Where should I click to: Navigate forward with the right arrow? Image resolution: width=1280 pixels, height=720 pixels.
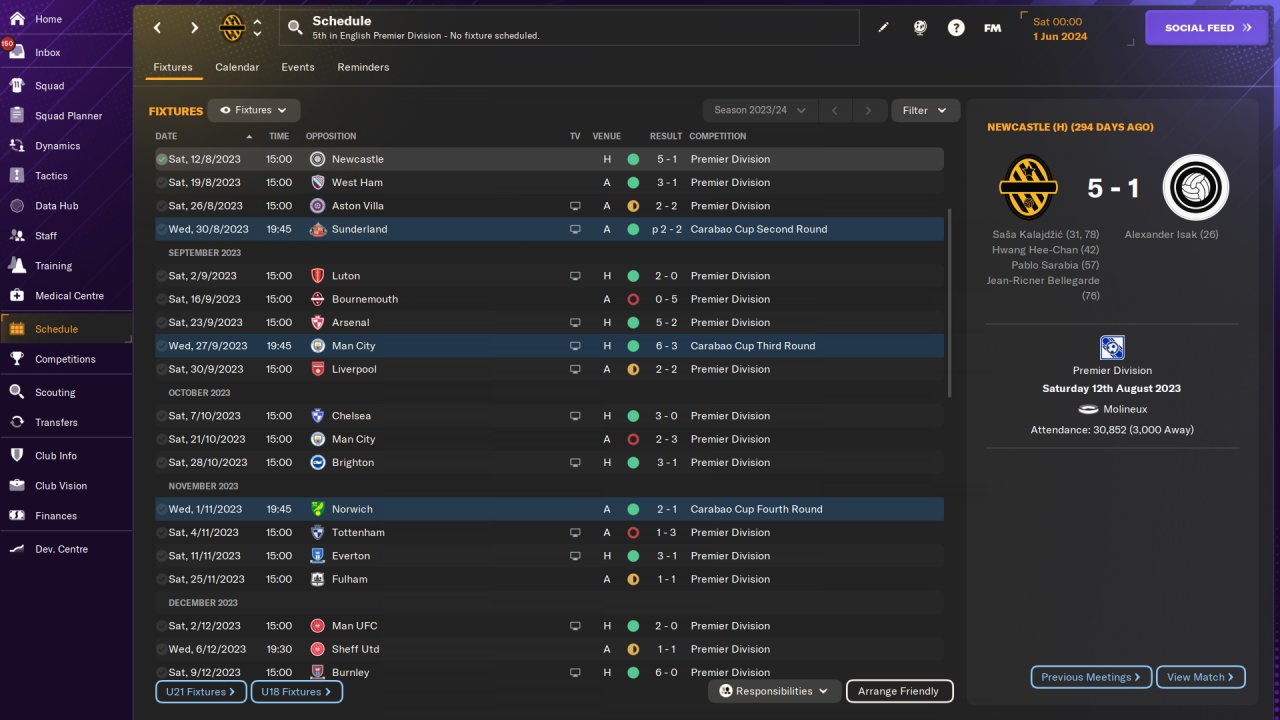pos(194,28)
